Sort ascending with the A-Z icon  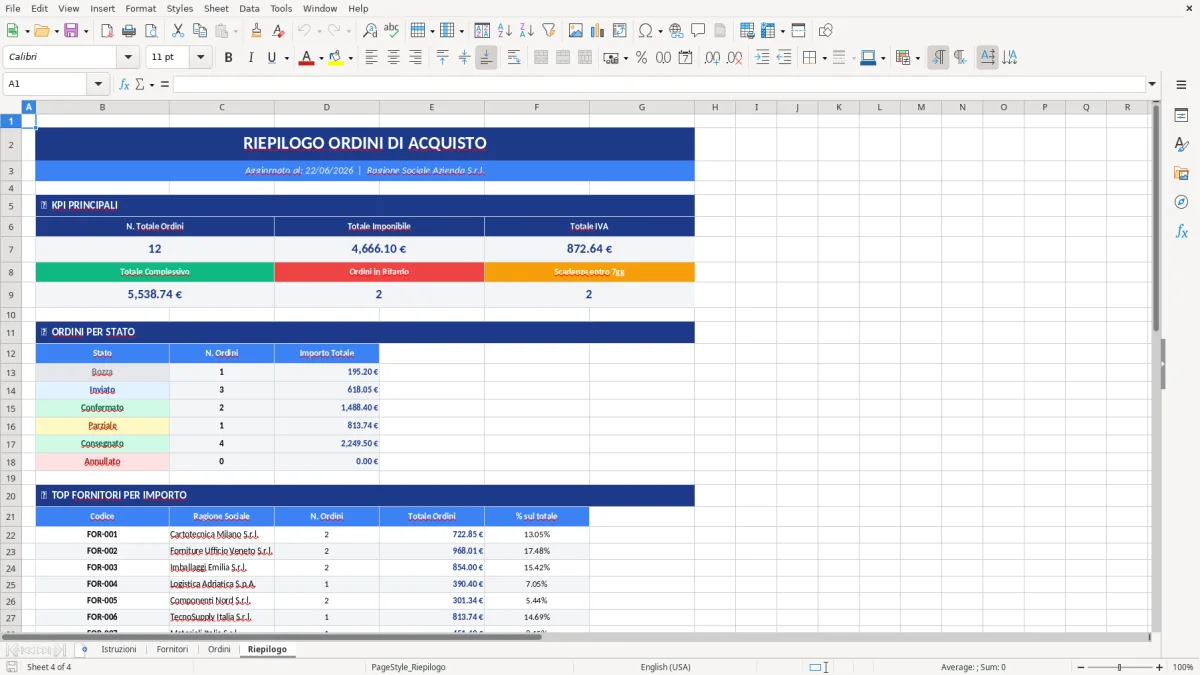point(505,31)
